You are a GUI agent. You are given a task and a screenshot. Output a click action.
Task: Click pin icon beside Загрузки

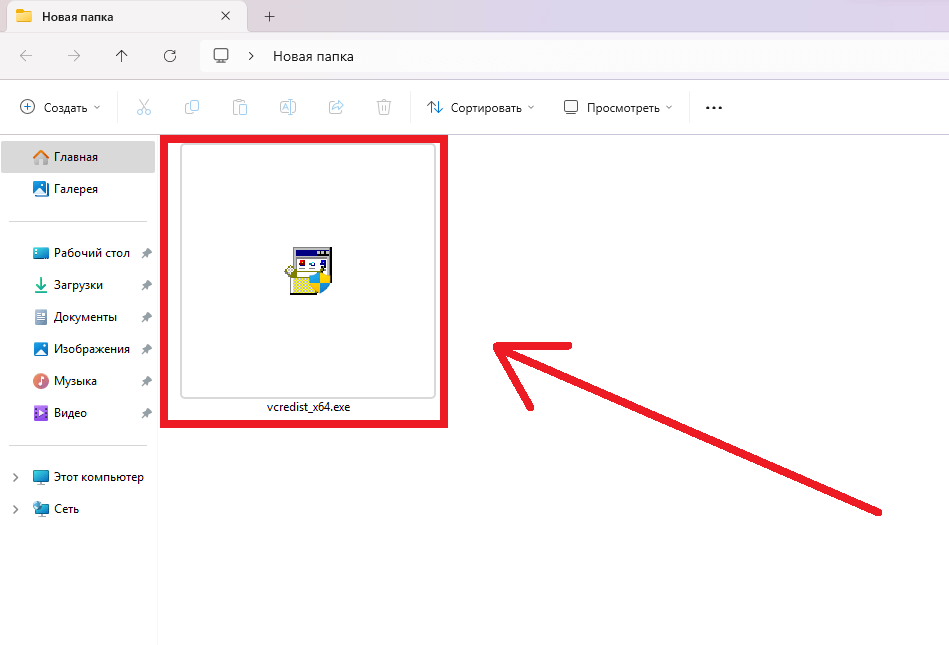pyautogui.click(x=146, y=285)
